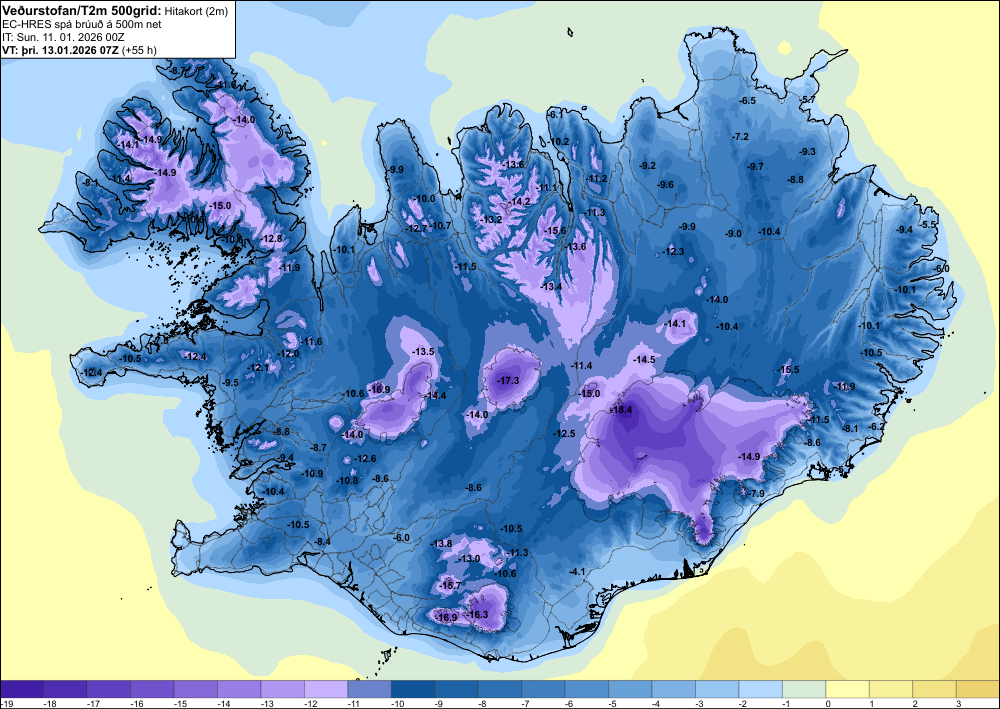The width and height of the screenshot is (1000, 709).
Task: Click the -15 tick label on the color scale
Action: click(179, 703)
